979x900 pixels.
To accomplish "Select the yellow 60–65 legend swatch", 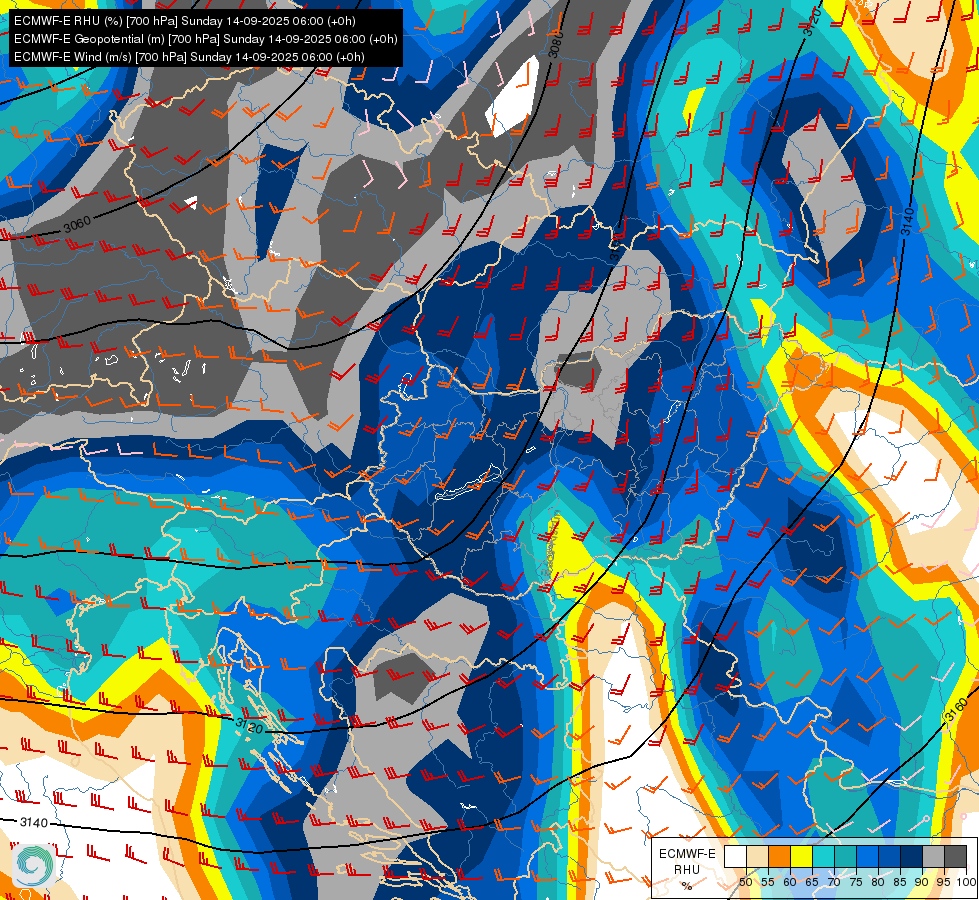I will point(801,856).
